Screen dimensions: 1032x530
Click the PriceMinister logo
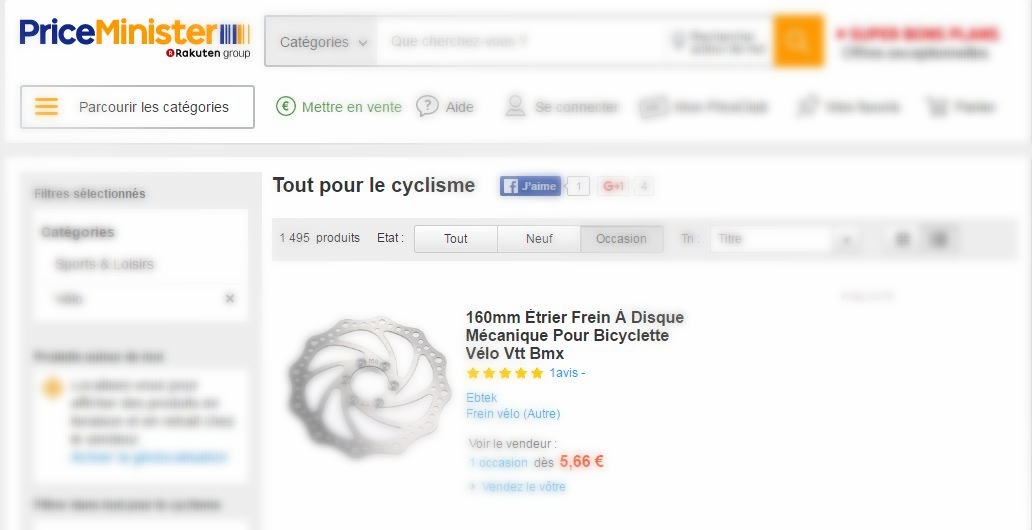point(135,39)
